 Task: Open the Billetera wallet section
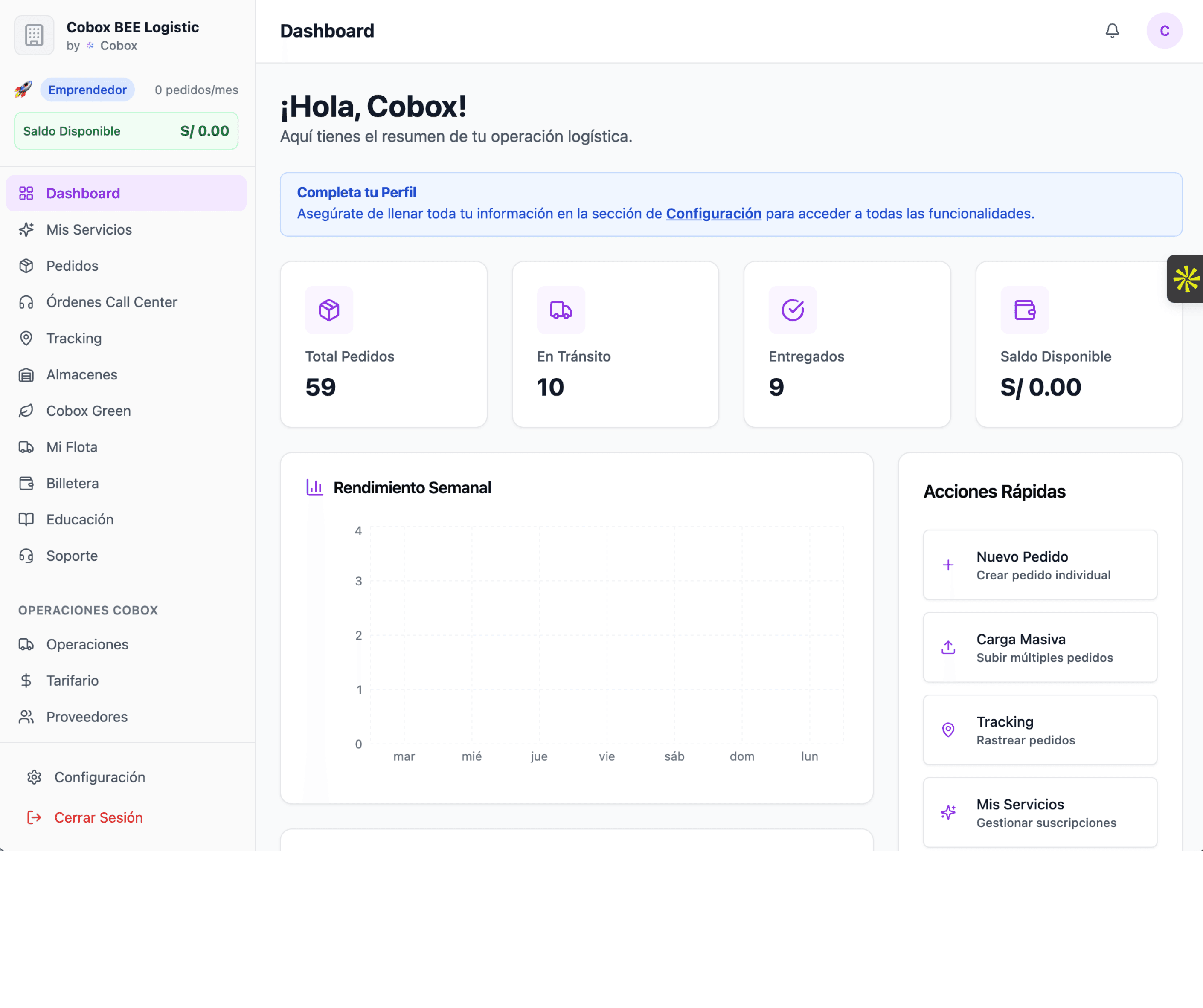(x=72, y=483)
